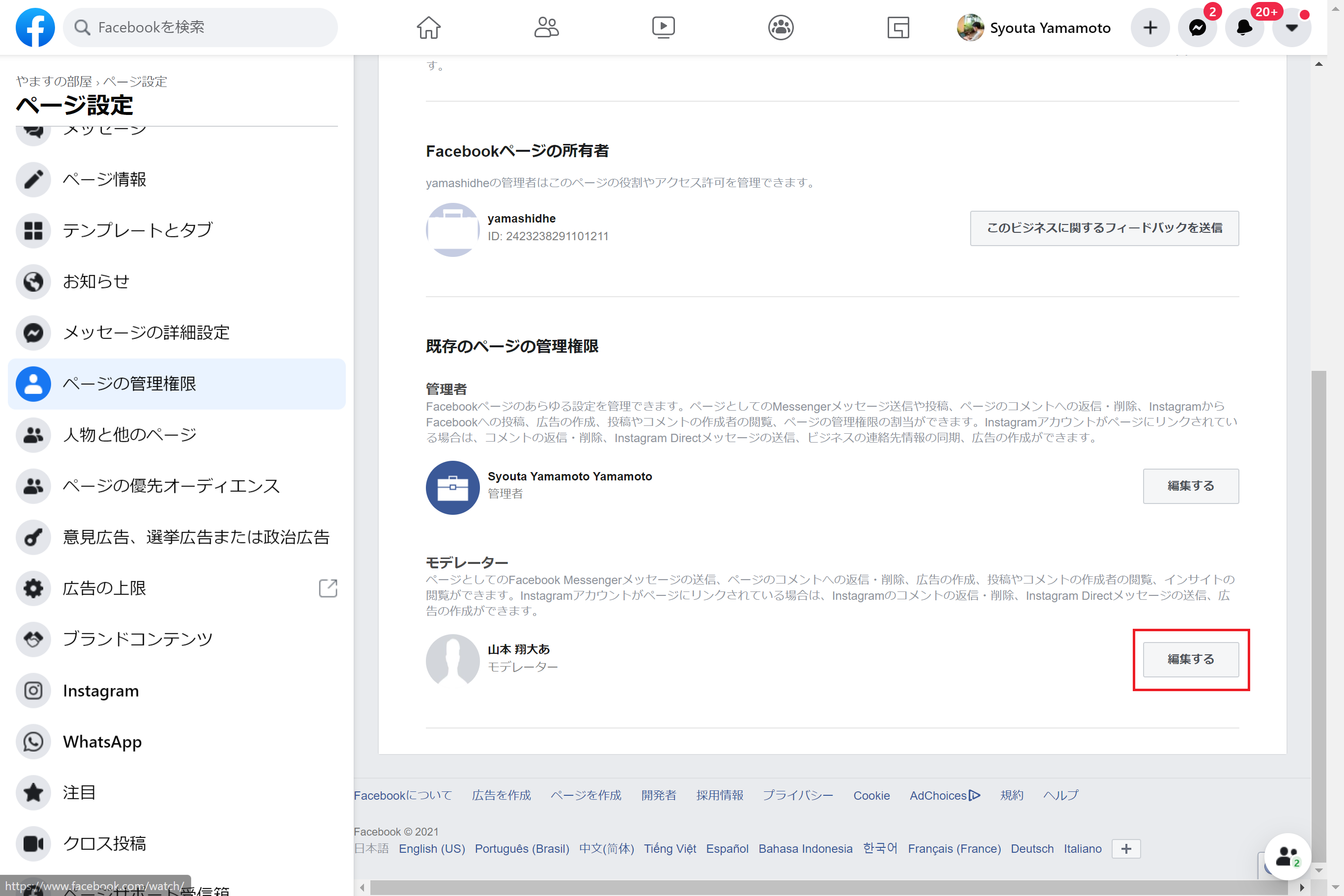Viewport: 1344px width, 896px height.
Task: Click the Facebookを検索 search field
Action: (200, 28)
